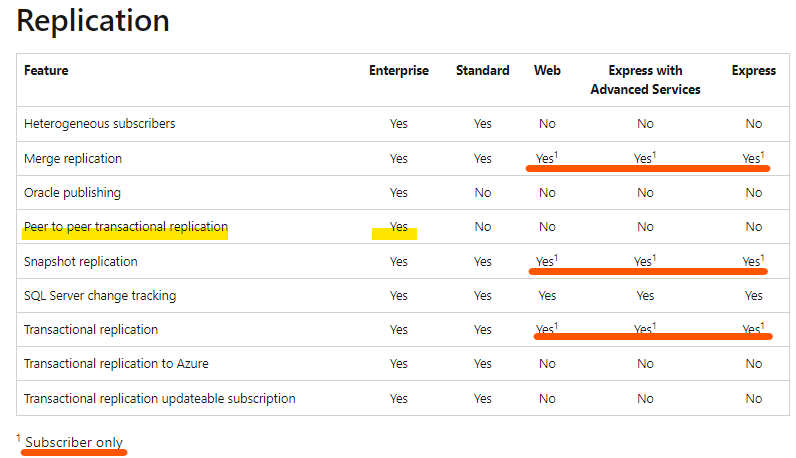The height and width of the screenshot is (458, 796).
Task: Click Express with Advanced Services Yes for Transactional replication
Action: coord(645,329)
